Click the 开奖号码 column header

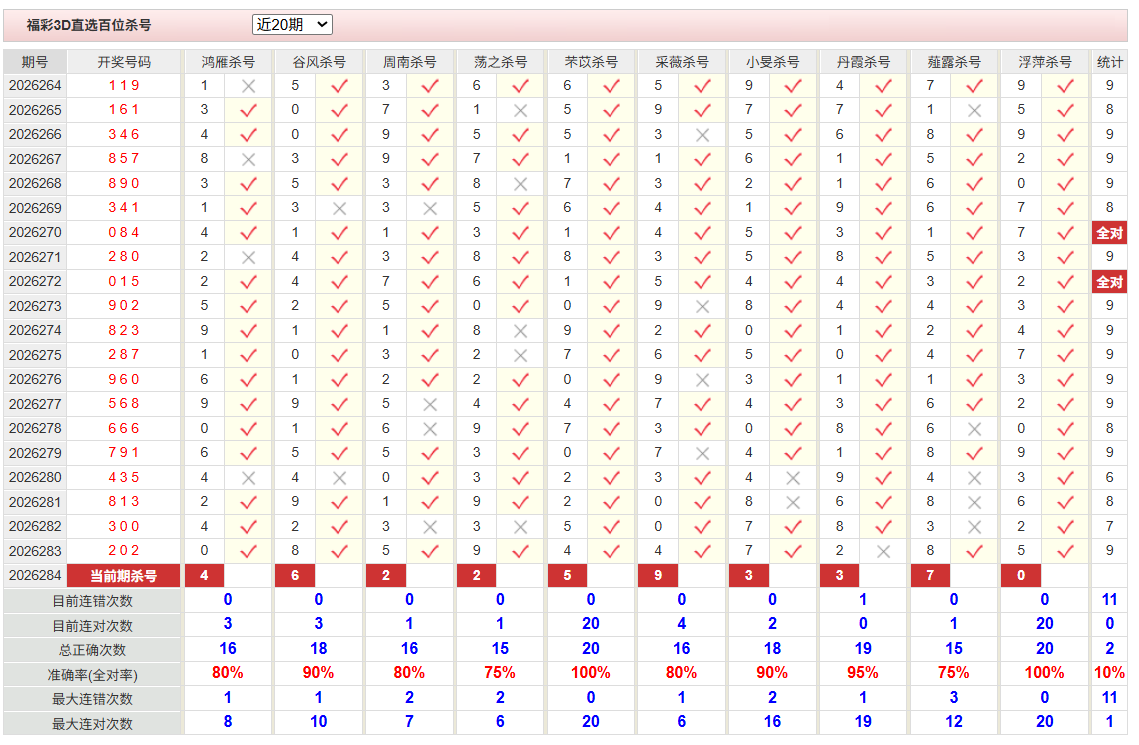(x=124, y=62)
